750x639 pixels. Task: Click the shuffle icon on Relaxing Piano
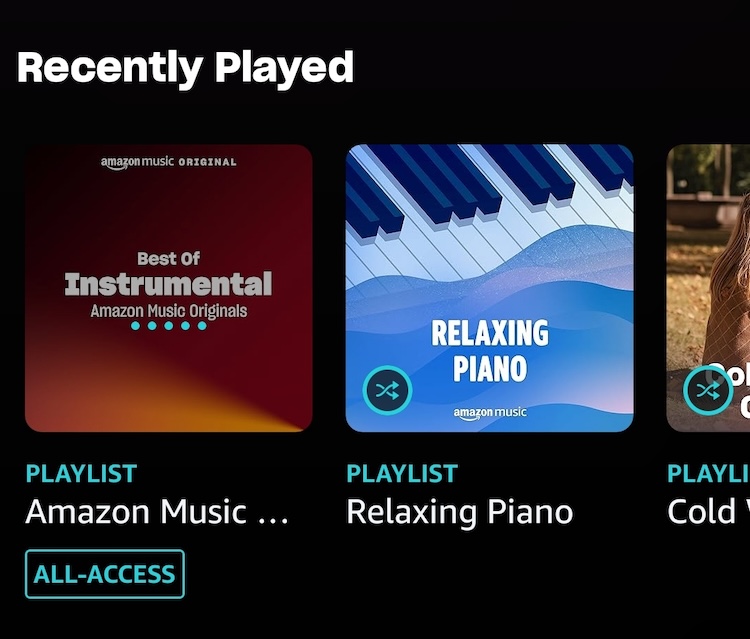pyautogui.click(x=387, y=390)
